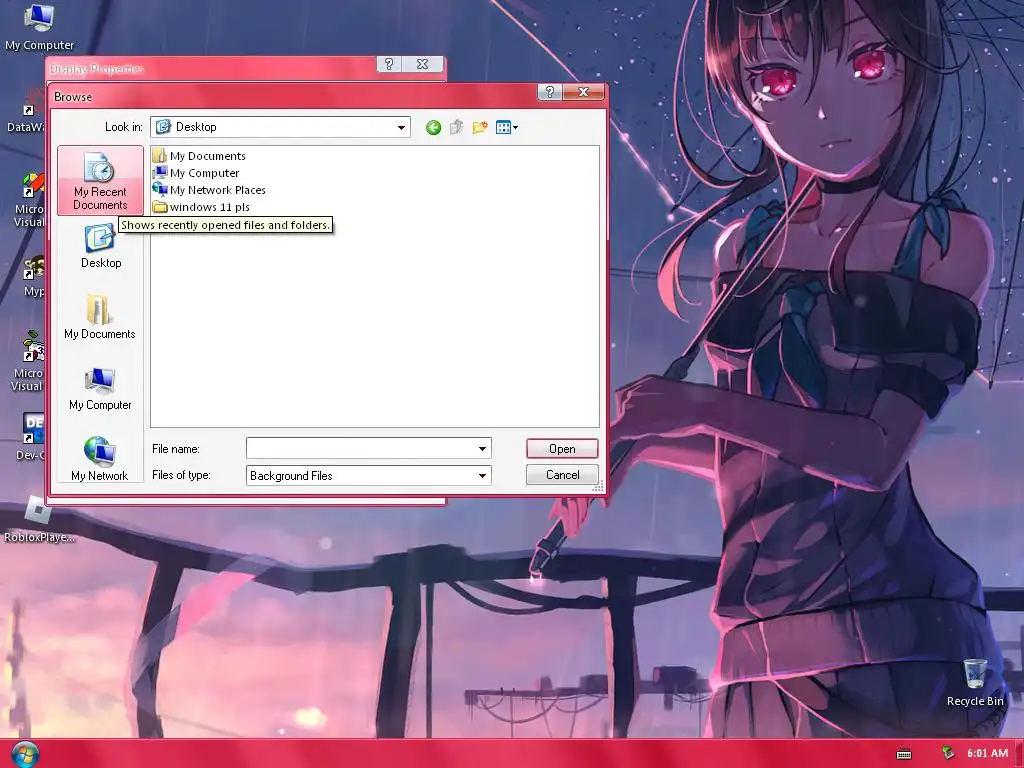
Task: Click the green Back arrow in Browse toolbar
Action: pos(433,127)
